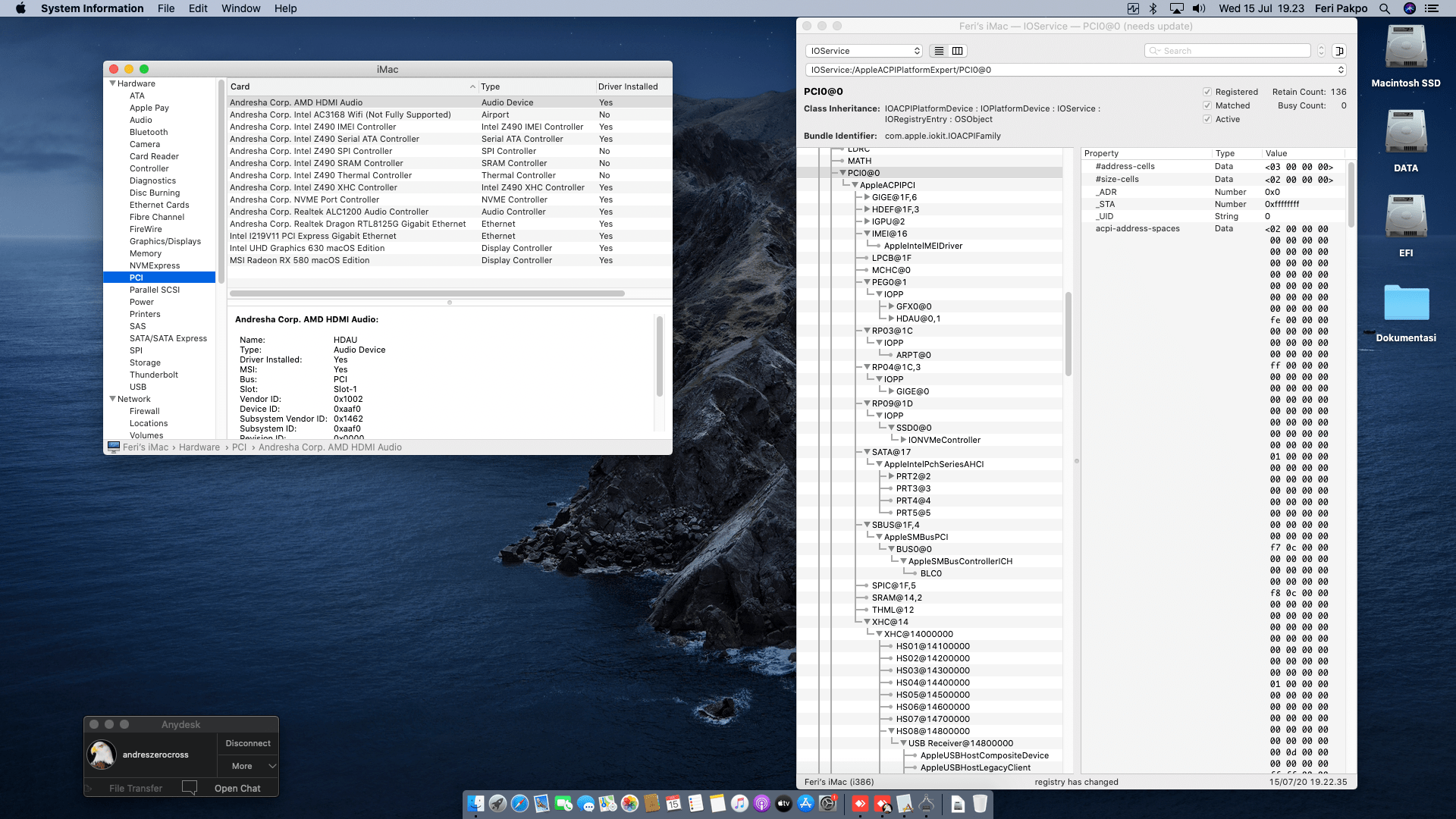Toggle the inspector pane button
Image resolution: width=1456 pixels, height=819 pixels.
[x=1339, y=51]
